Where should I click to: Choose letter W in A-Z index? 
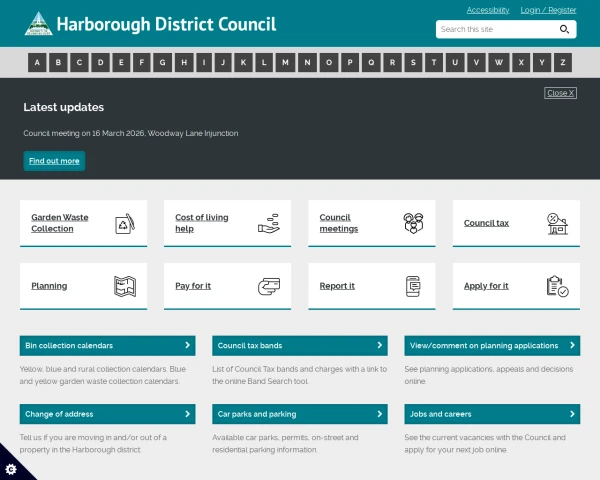click(499, 62)
